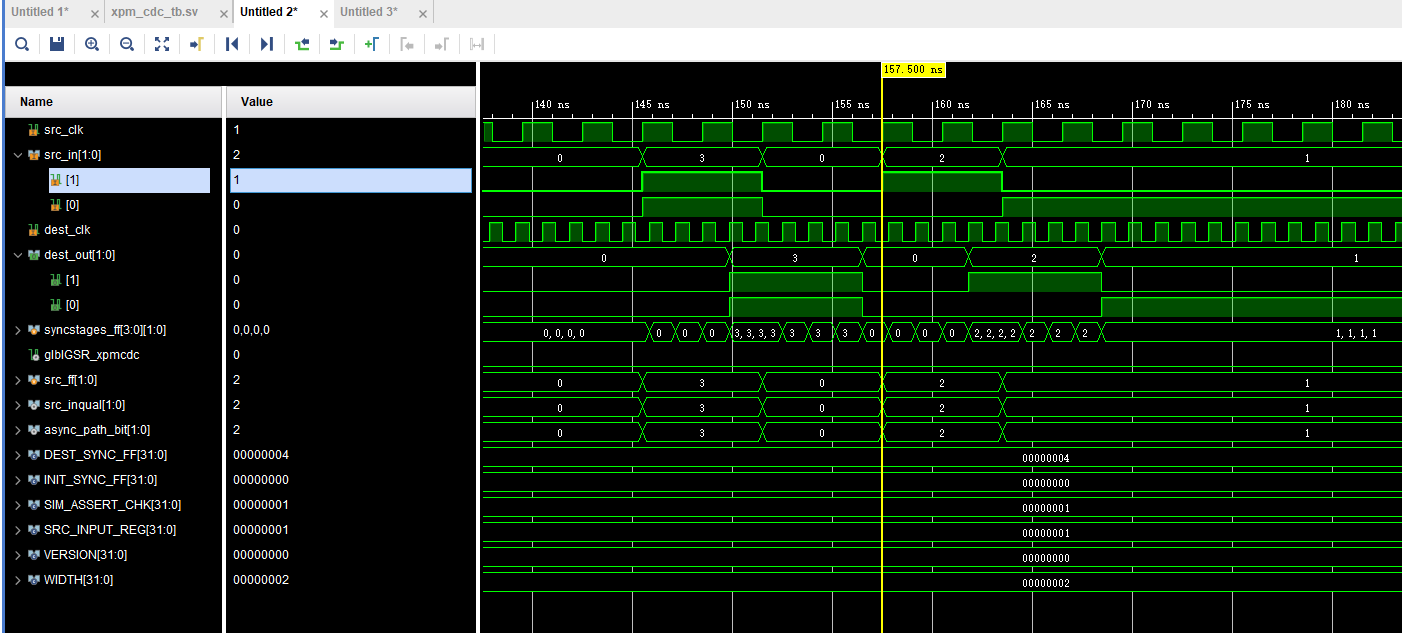This screenshot has width=1402, height=633.
Task: Jump to previous transition
Action: [301, 44]
